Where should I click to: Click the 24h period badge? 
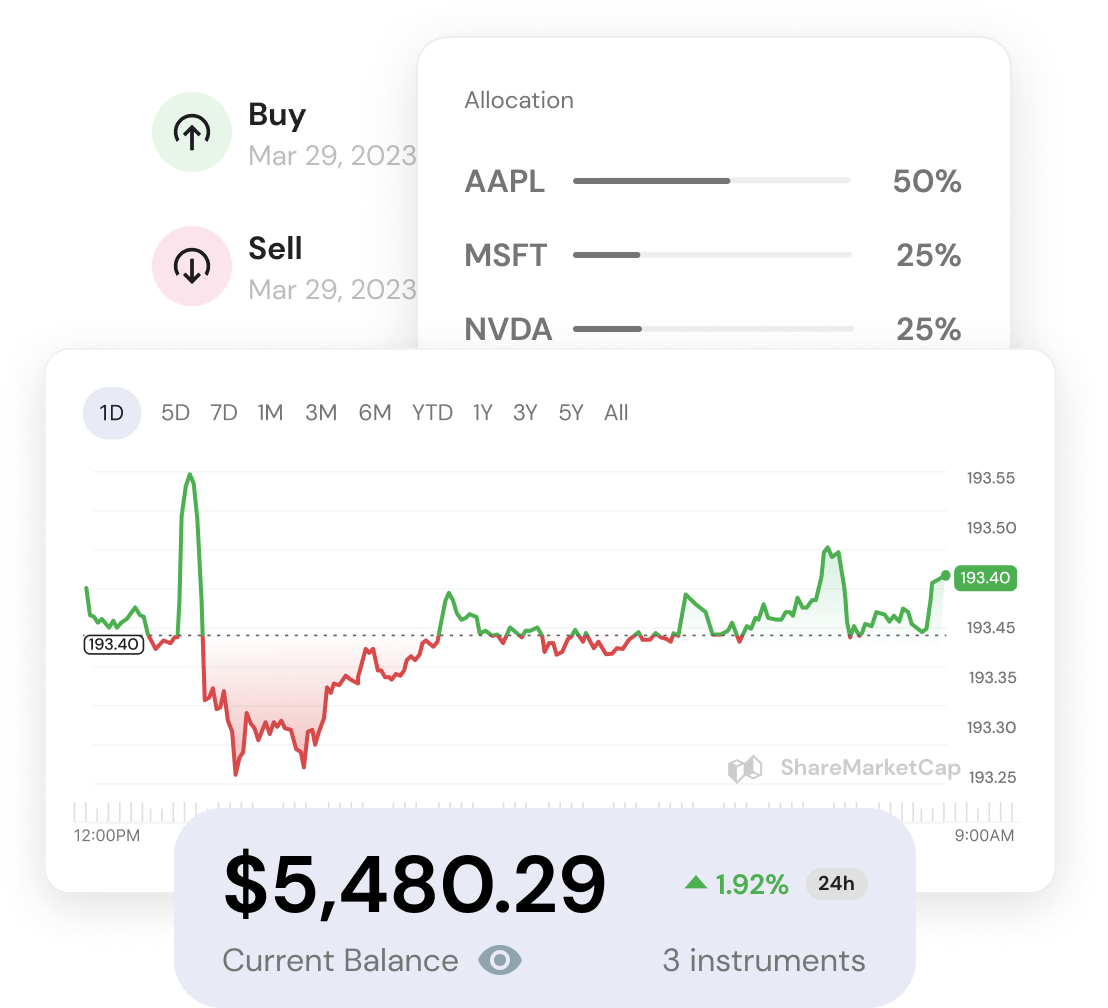pyautogui.click(x=836, y=884)
